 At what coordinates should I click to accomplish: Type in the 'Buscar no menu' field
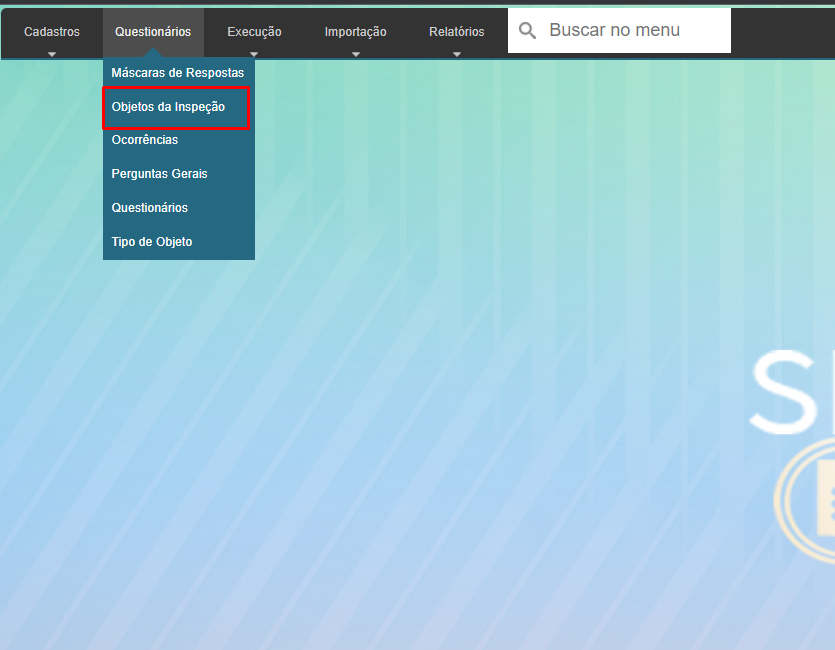pyautogui.click(x=635, y=30)
